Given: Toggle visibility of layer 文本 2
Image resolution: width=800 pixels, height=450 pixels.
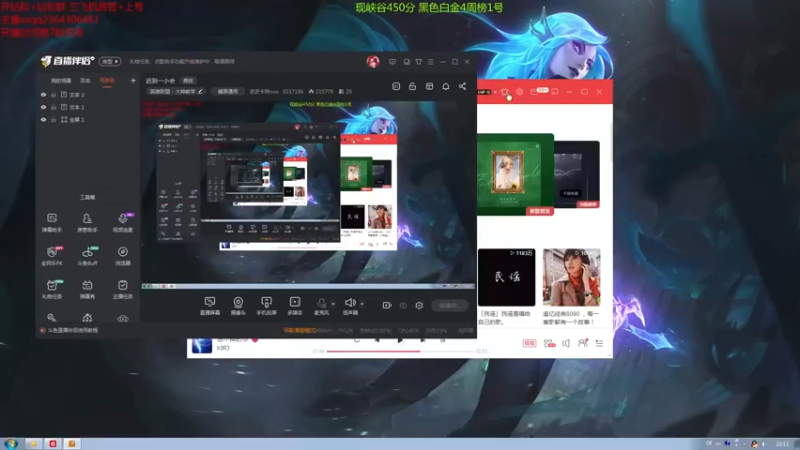Looking at the screenshot, I should click(x=43, y=95).
